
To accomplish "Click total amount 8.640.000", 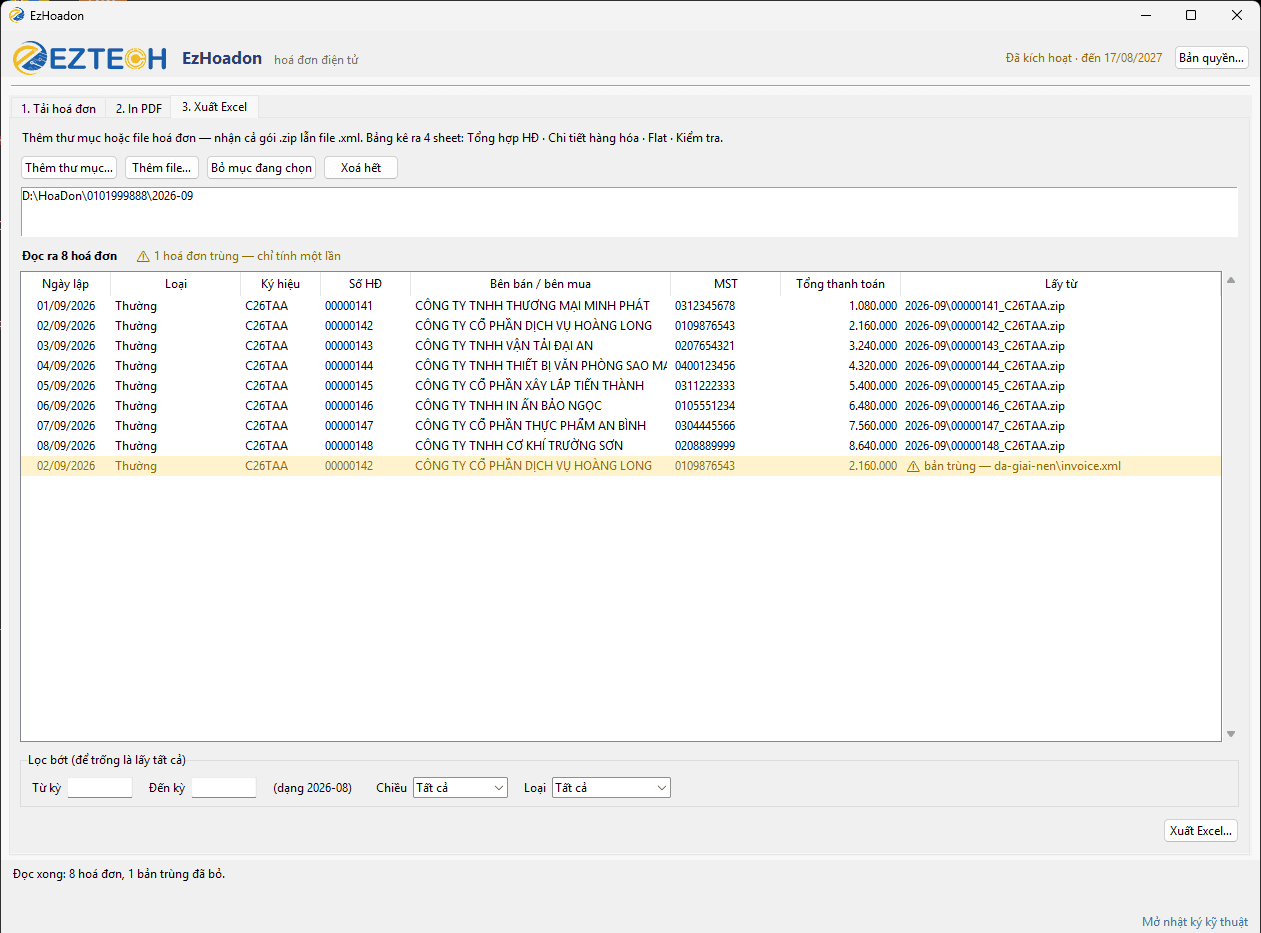I will (x=873, y=446).
